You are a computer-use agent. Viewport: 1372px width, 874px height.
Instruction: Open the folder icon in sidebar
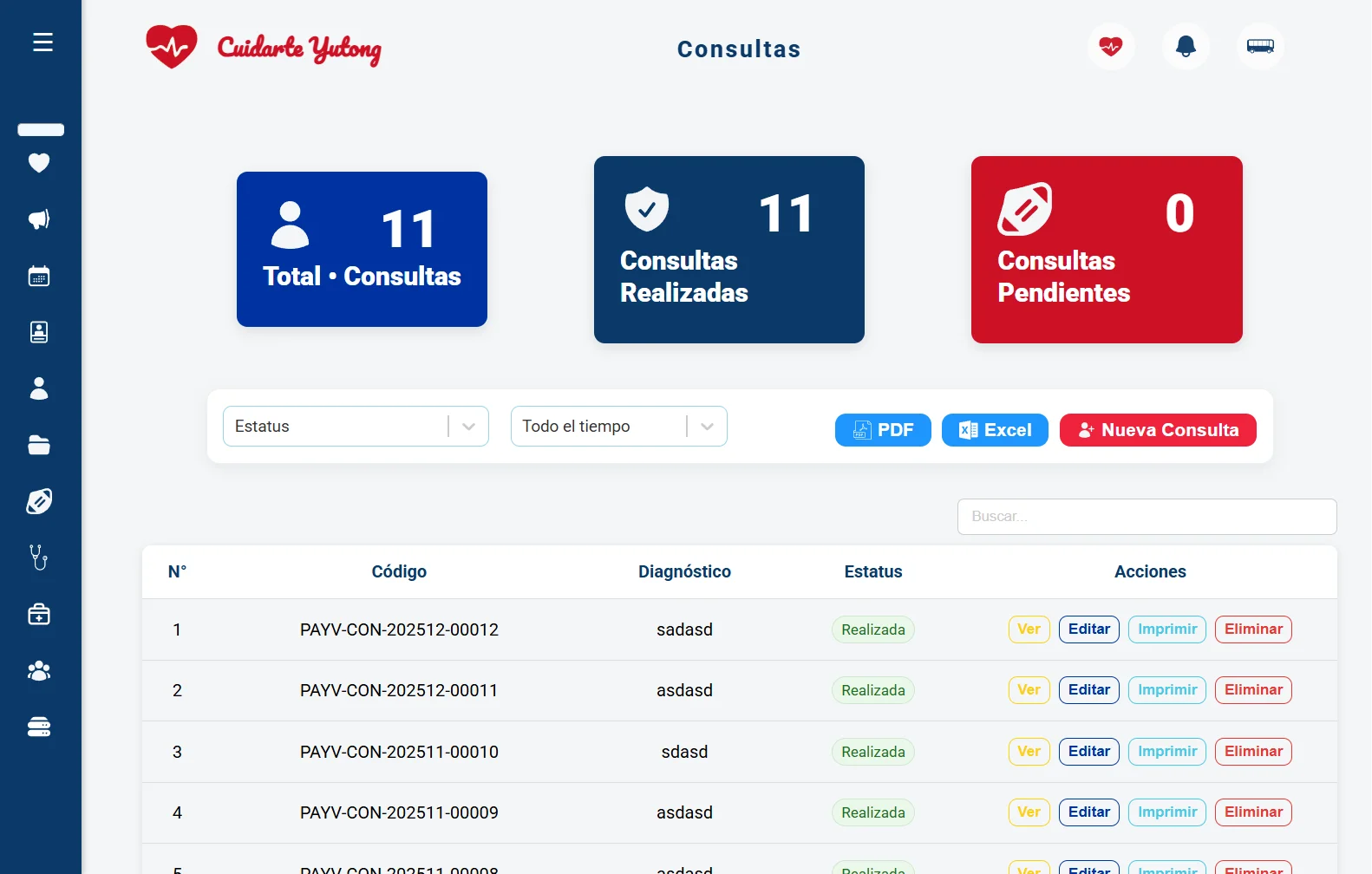point(39,445)
